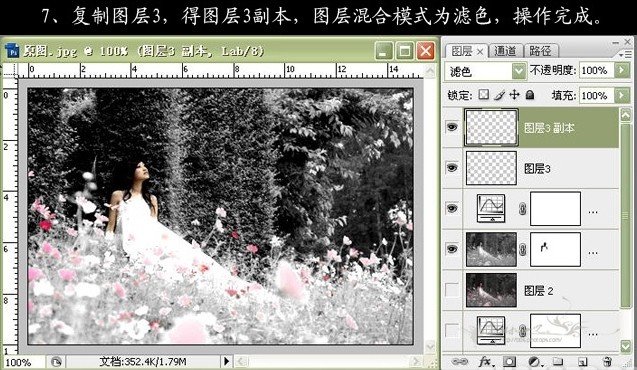637x370 pixels.
Task: Click the status bar document info icon
Action: [x=56, y=361]
